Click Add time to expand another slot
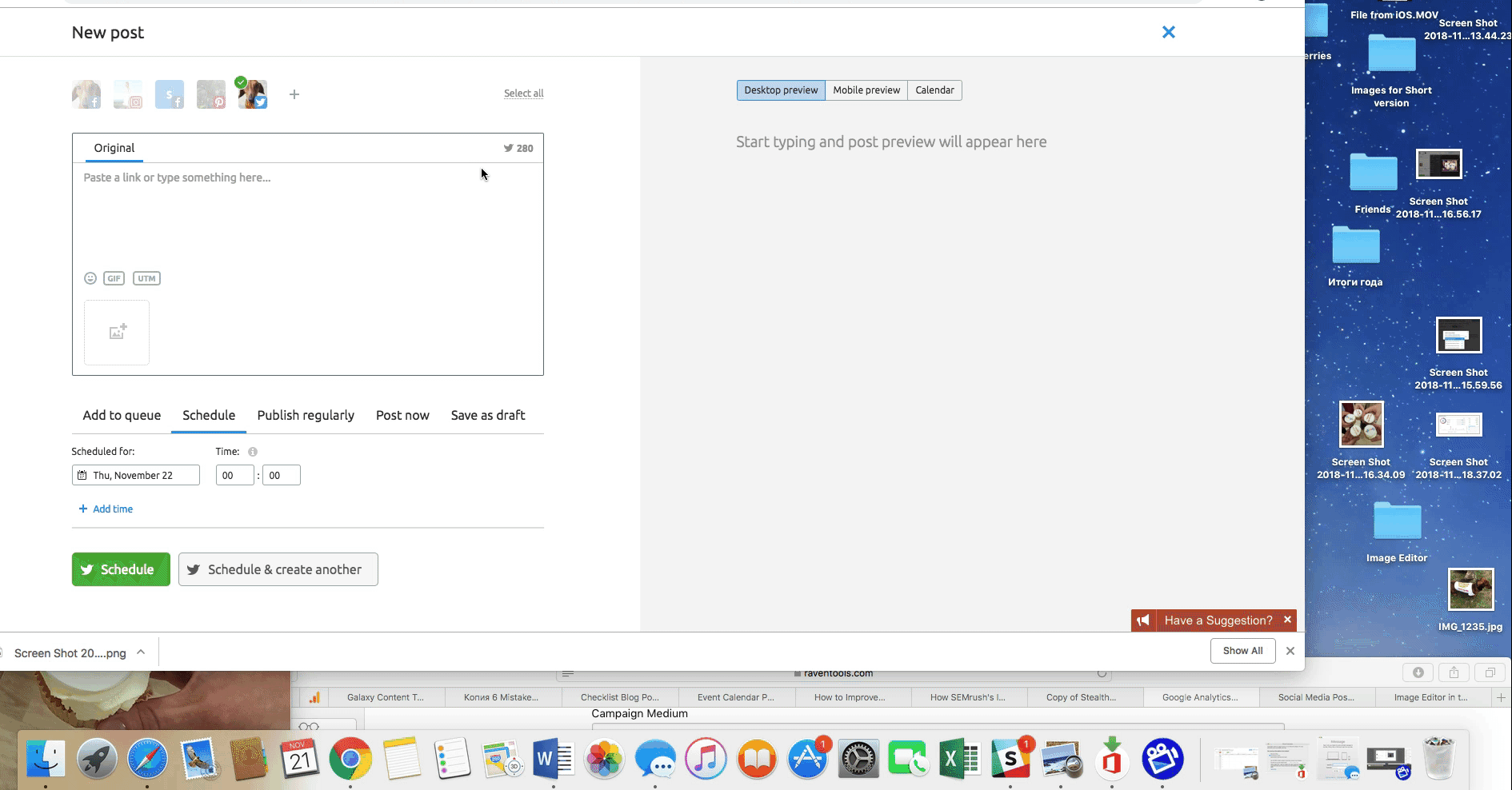 click(106, 509)
